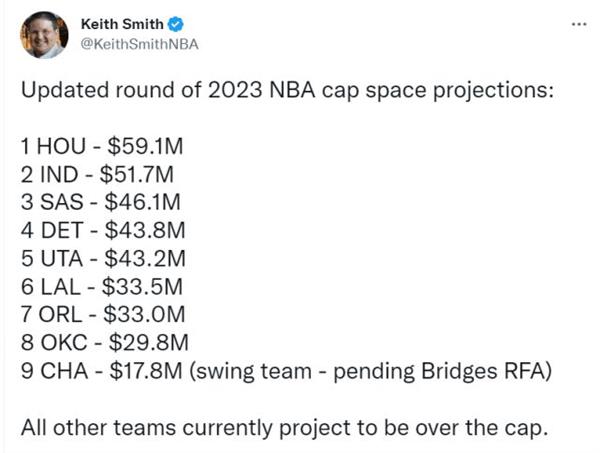Click the word Updated in the tweet
This screenshot has width=600, height=453.
[65, 91]
